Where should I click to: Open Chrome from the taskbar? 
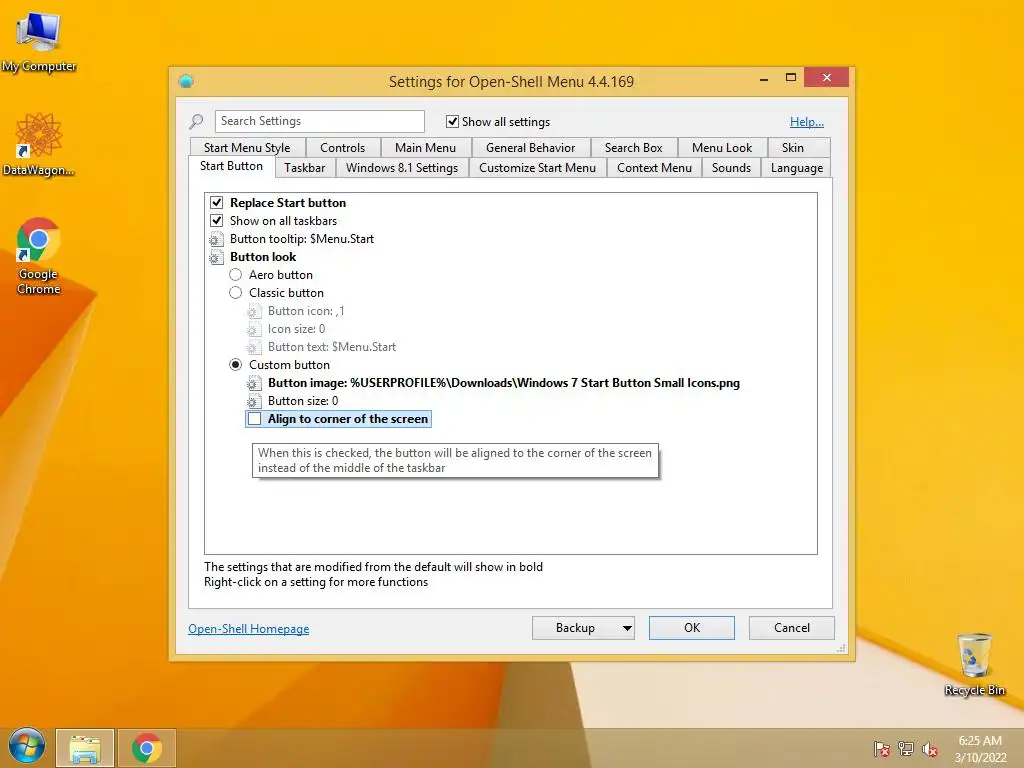point(146,748)
